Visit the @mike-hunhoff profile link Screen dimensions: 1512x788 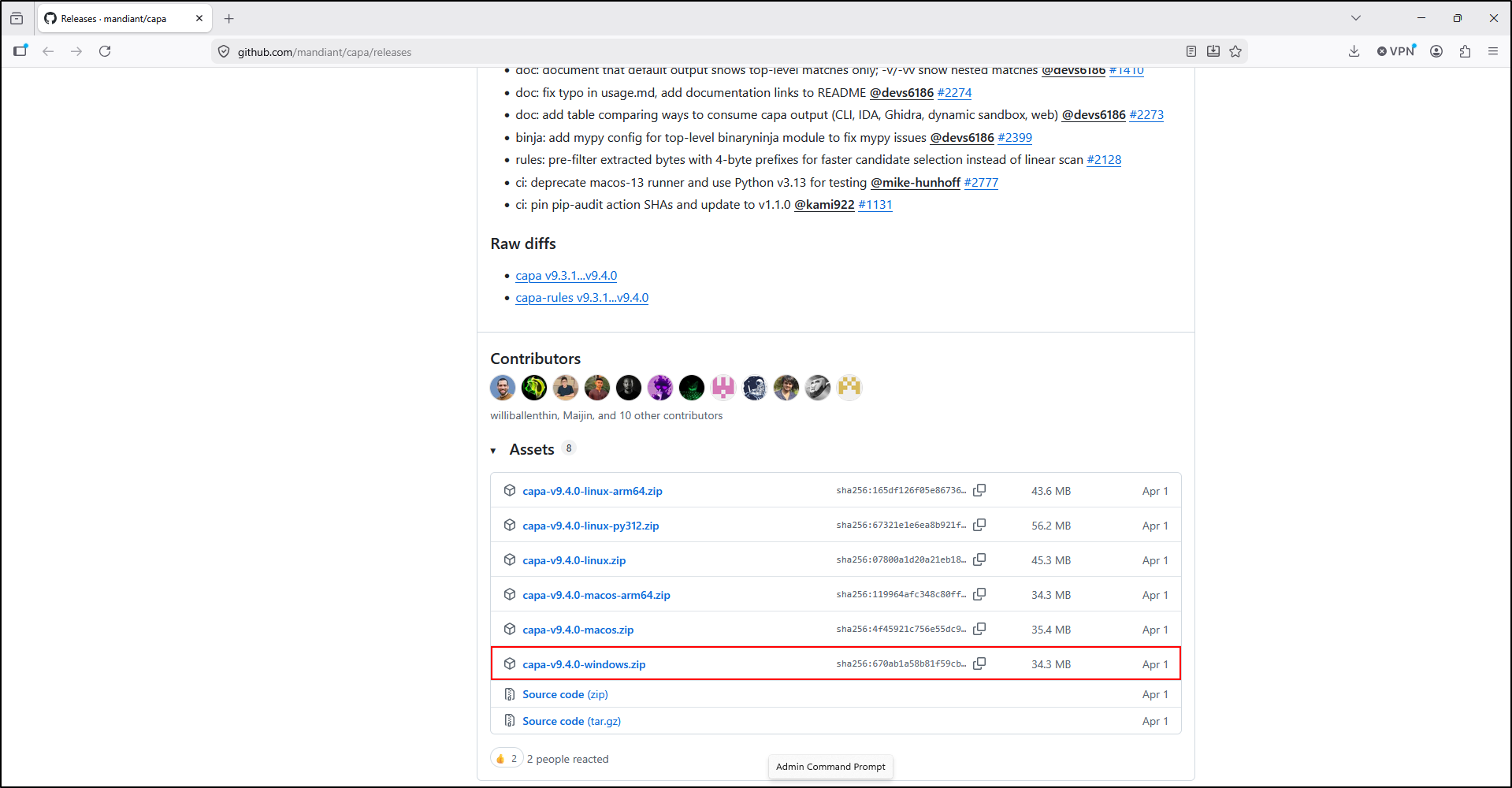coord(916,183)
